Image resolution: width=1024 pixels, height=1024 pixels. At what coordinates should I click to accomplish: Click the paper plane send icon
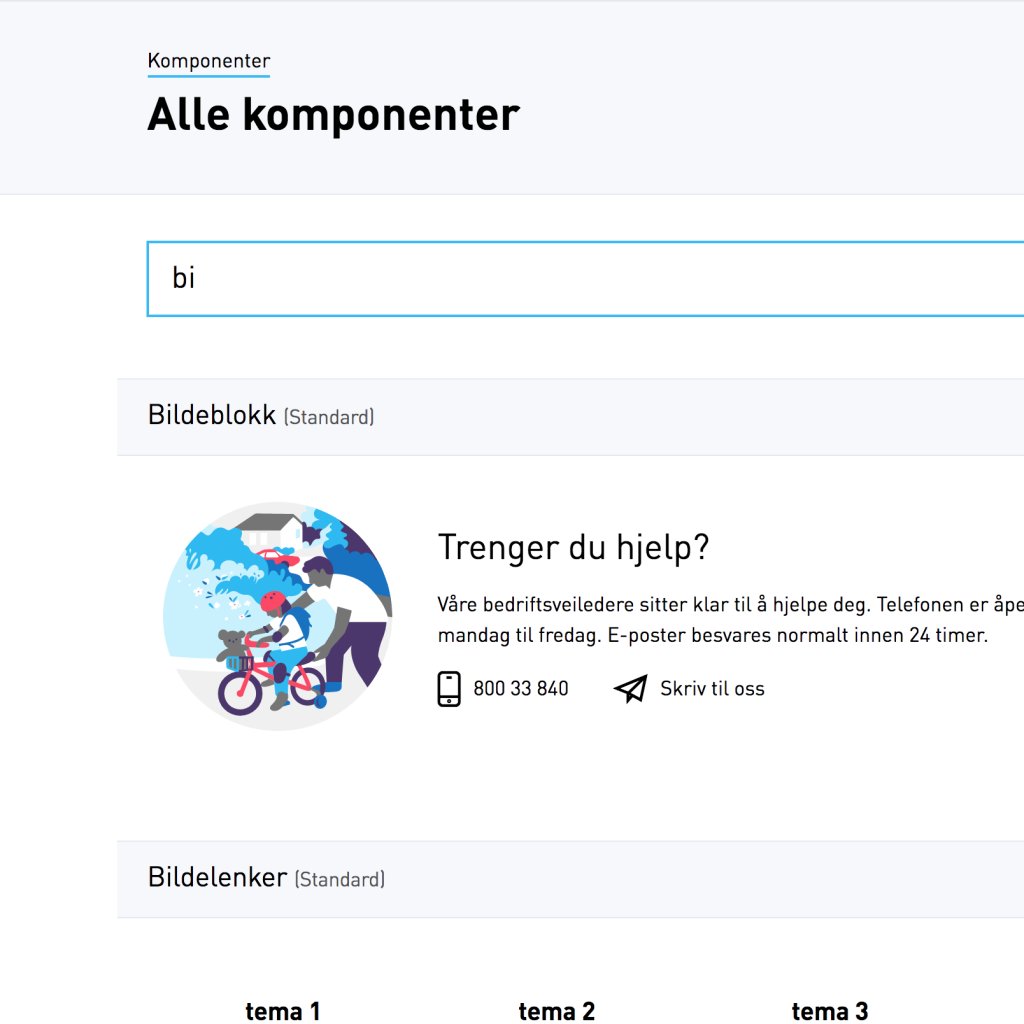coord(630,689)
